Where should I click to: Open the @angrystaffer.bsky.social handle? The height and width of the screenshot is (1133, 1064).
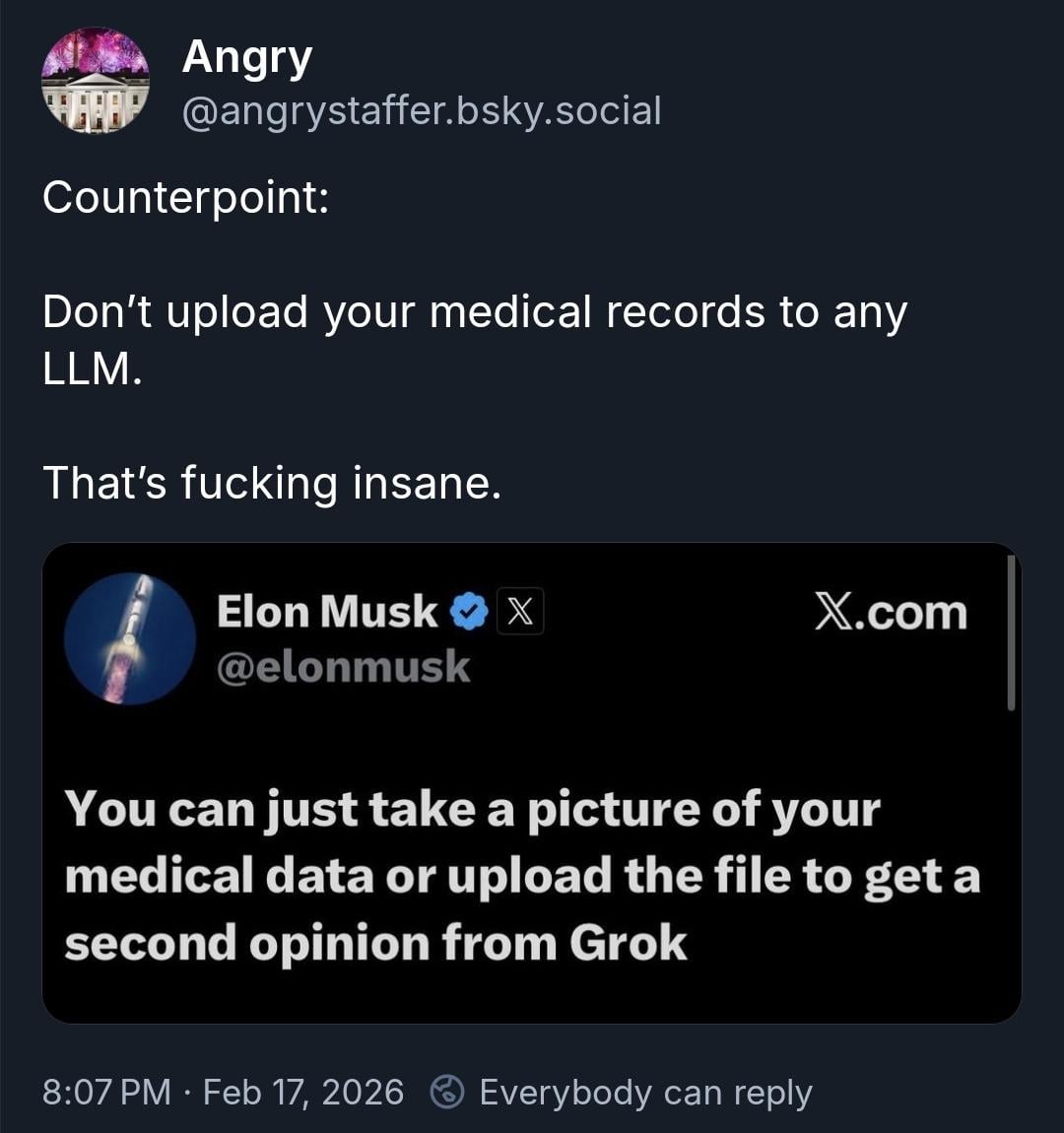click(421, 110)
